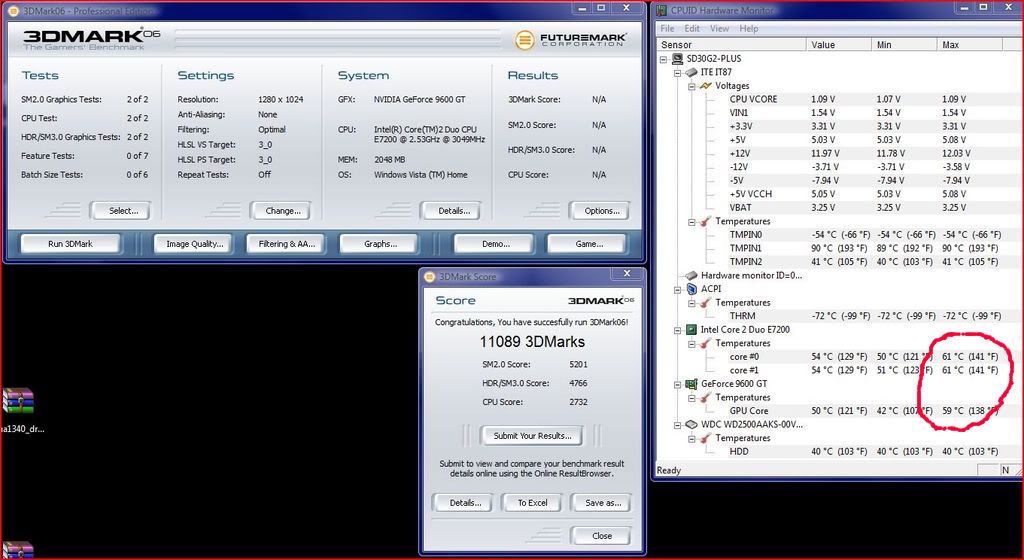Submit Your Results online
The width and height of the screenshot is (1024, 560).
(x=532, y=435)
